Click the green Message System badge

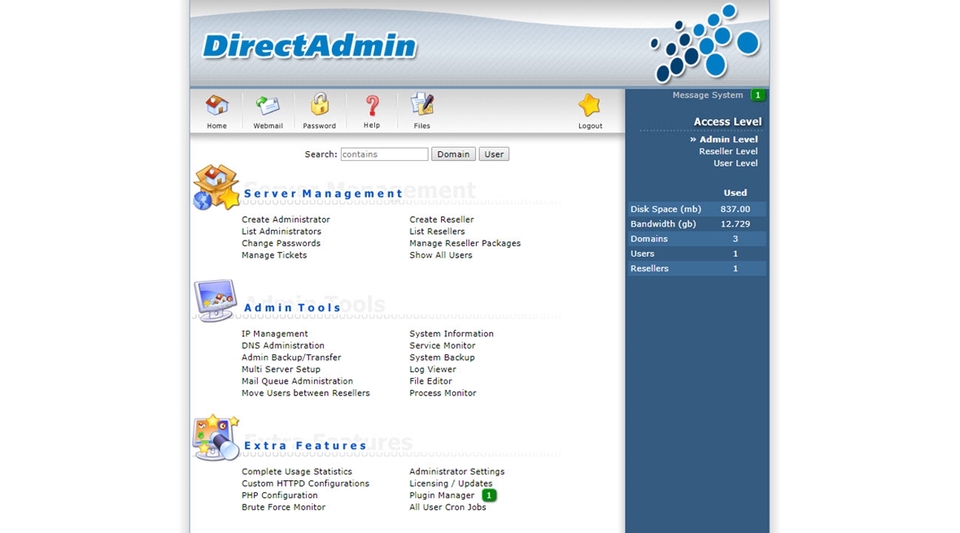(x=758, y=95)
